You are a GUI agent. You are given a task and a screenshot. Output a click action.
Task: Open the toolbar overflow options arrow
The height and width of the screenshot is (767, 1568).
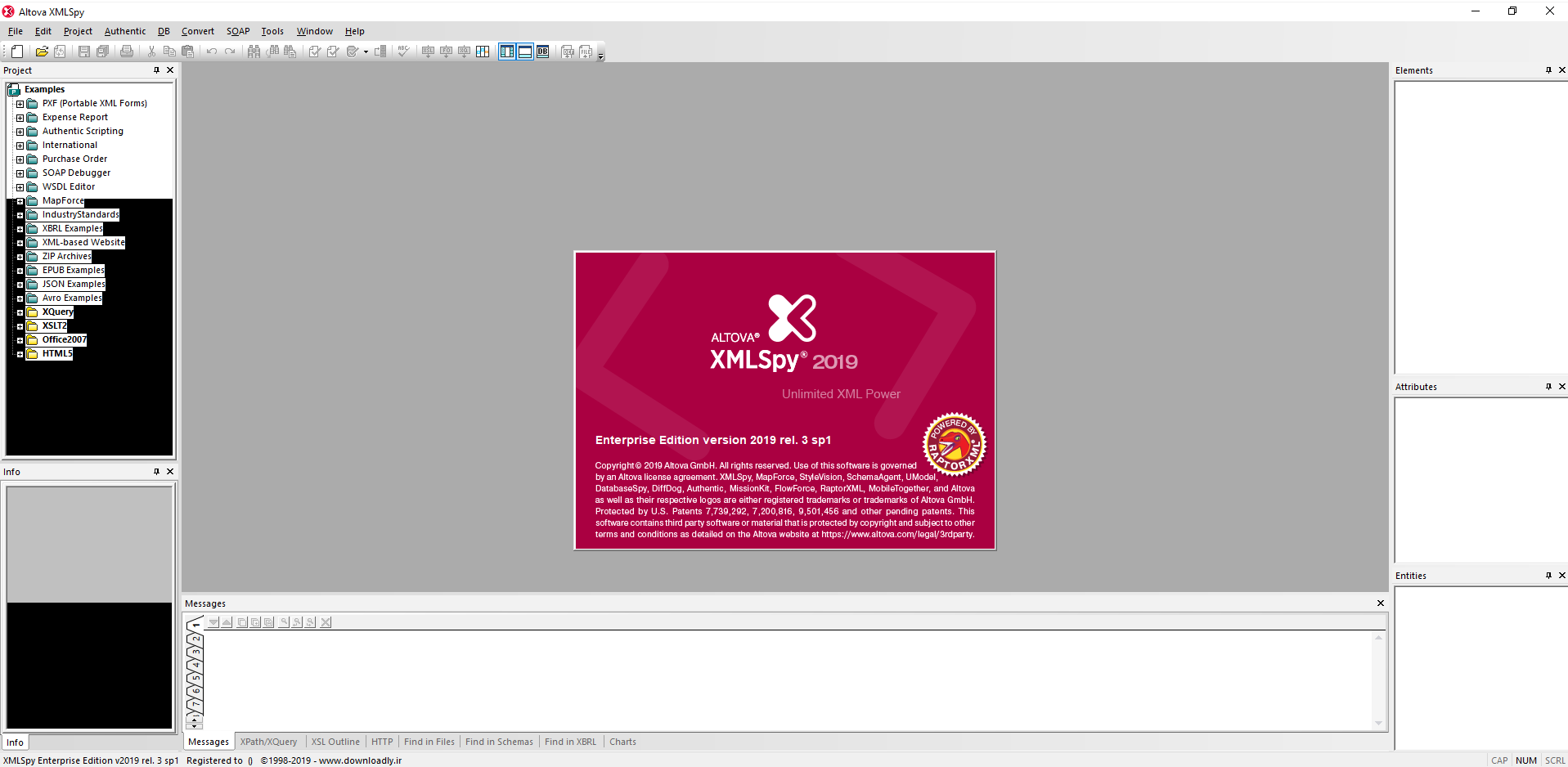(x=600, y=56)
